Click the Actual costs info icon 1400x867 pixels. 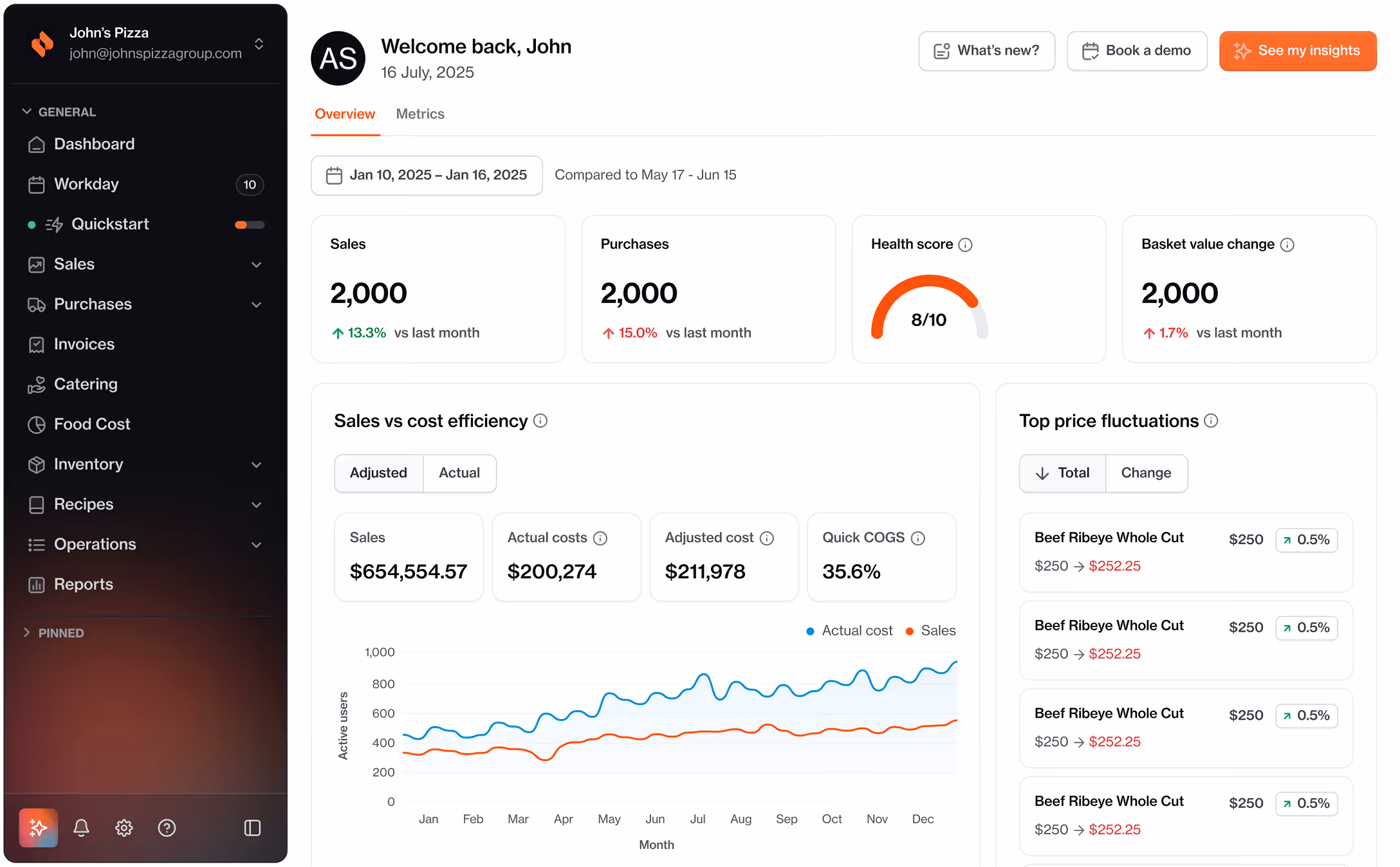click(600, 538)
